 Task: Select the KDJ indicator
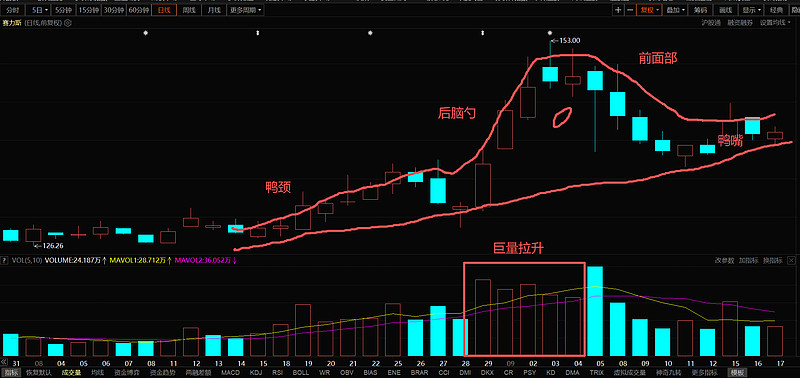coord(256,373)
